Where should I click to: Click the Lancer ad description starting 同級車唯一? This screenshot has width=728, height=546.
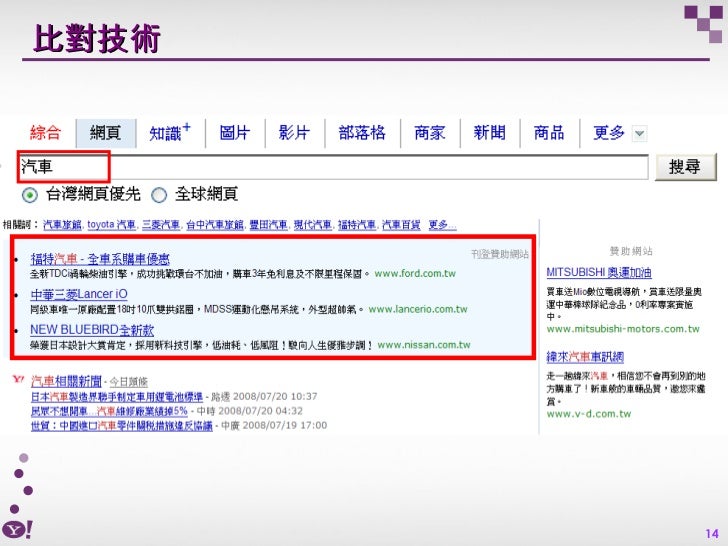[196, 309]
